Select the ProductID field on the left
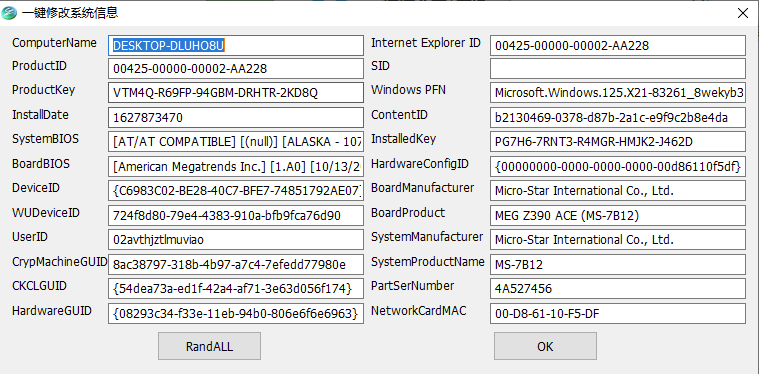759x374 pixels. 236,69
